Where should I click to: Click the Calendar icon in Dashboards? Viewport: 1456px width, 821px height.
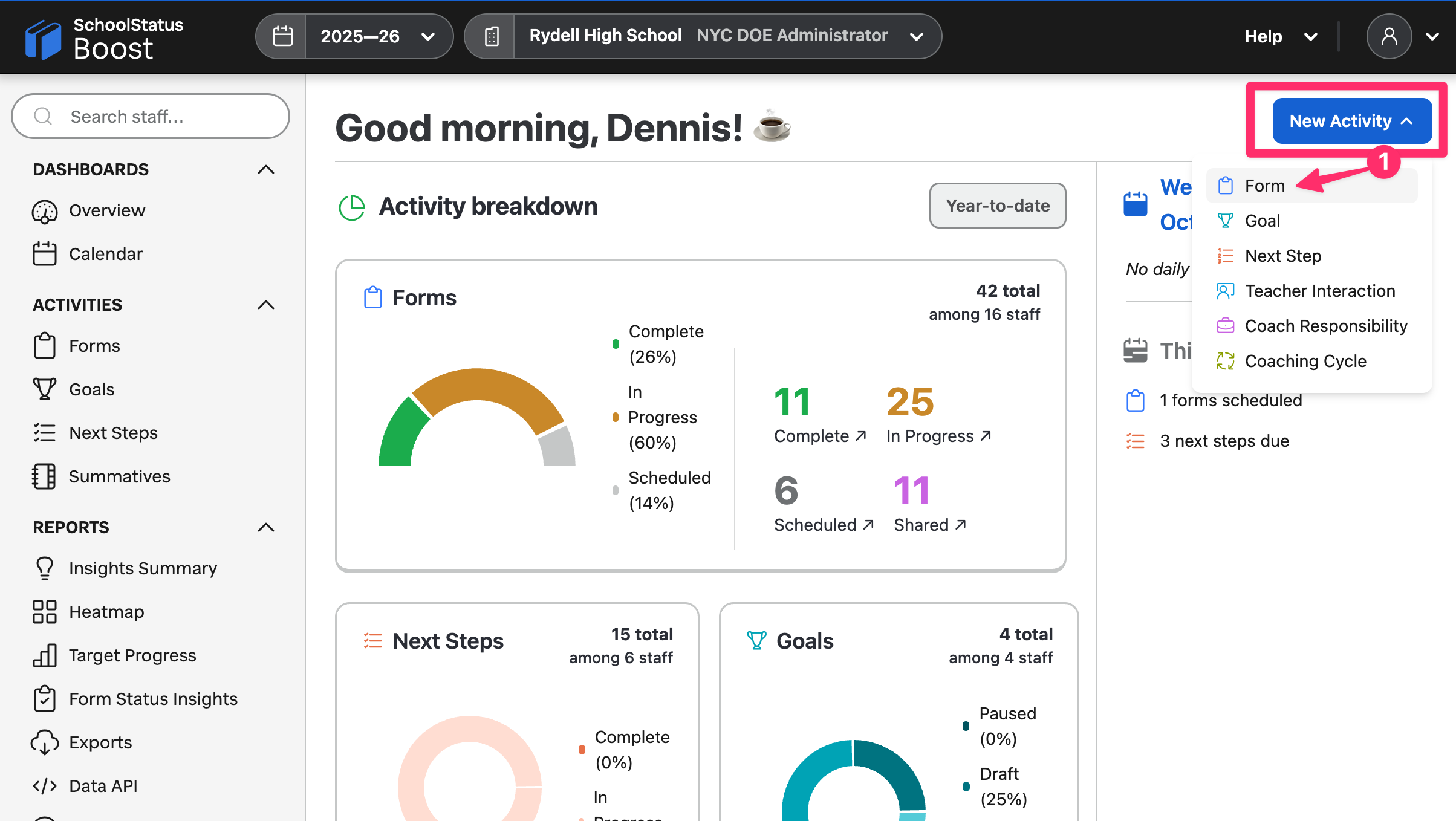tap(45, 254)
